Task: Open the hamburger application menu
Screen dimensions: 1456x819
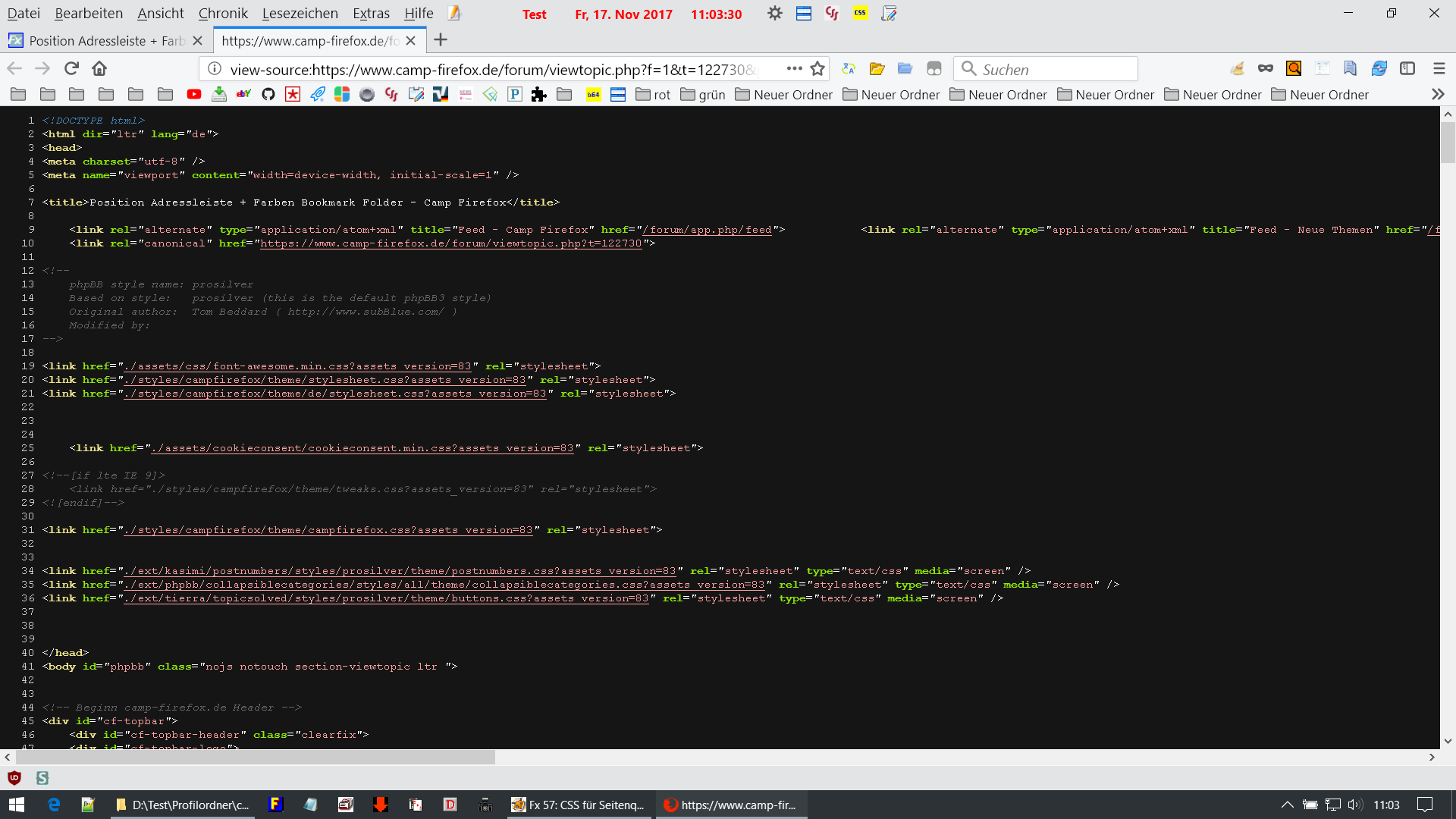Action: (1439, 69)
